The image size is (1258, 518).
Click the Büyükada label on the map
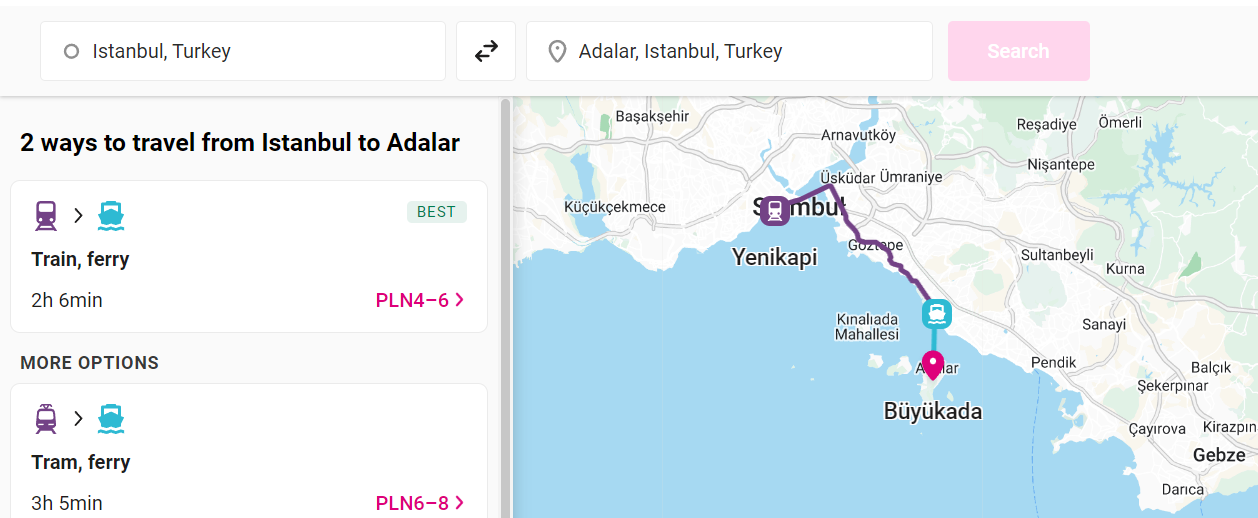tap(932, 411)
